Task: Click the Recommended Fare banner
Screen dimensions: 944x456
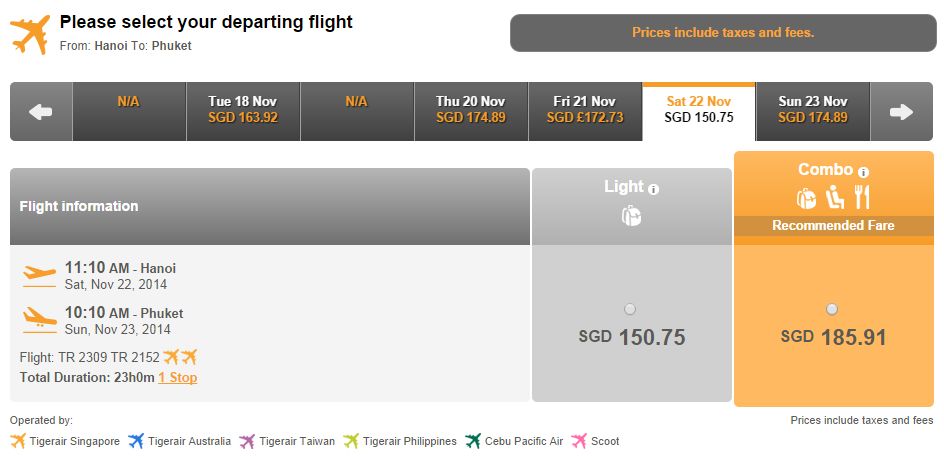Action: point(833,226)
